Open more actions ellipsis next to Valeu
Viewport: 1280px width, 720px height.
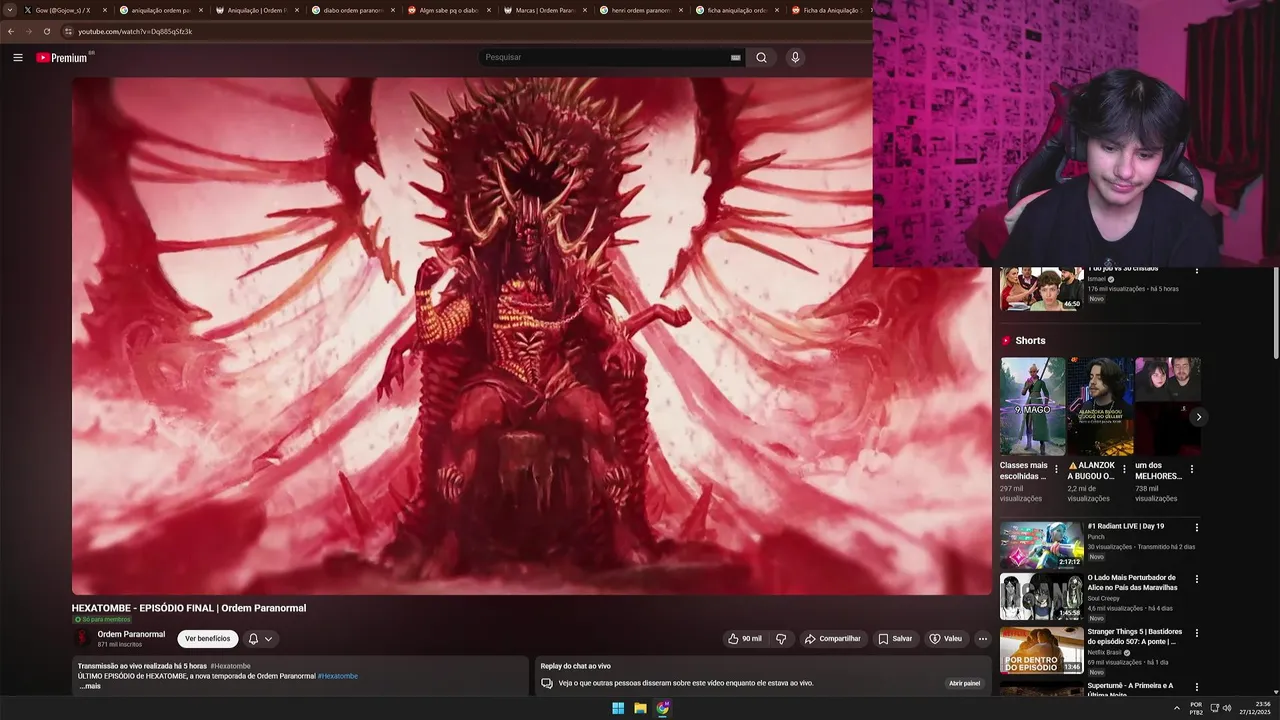pos(983,638)
